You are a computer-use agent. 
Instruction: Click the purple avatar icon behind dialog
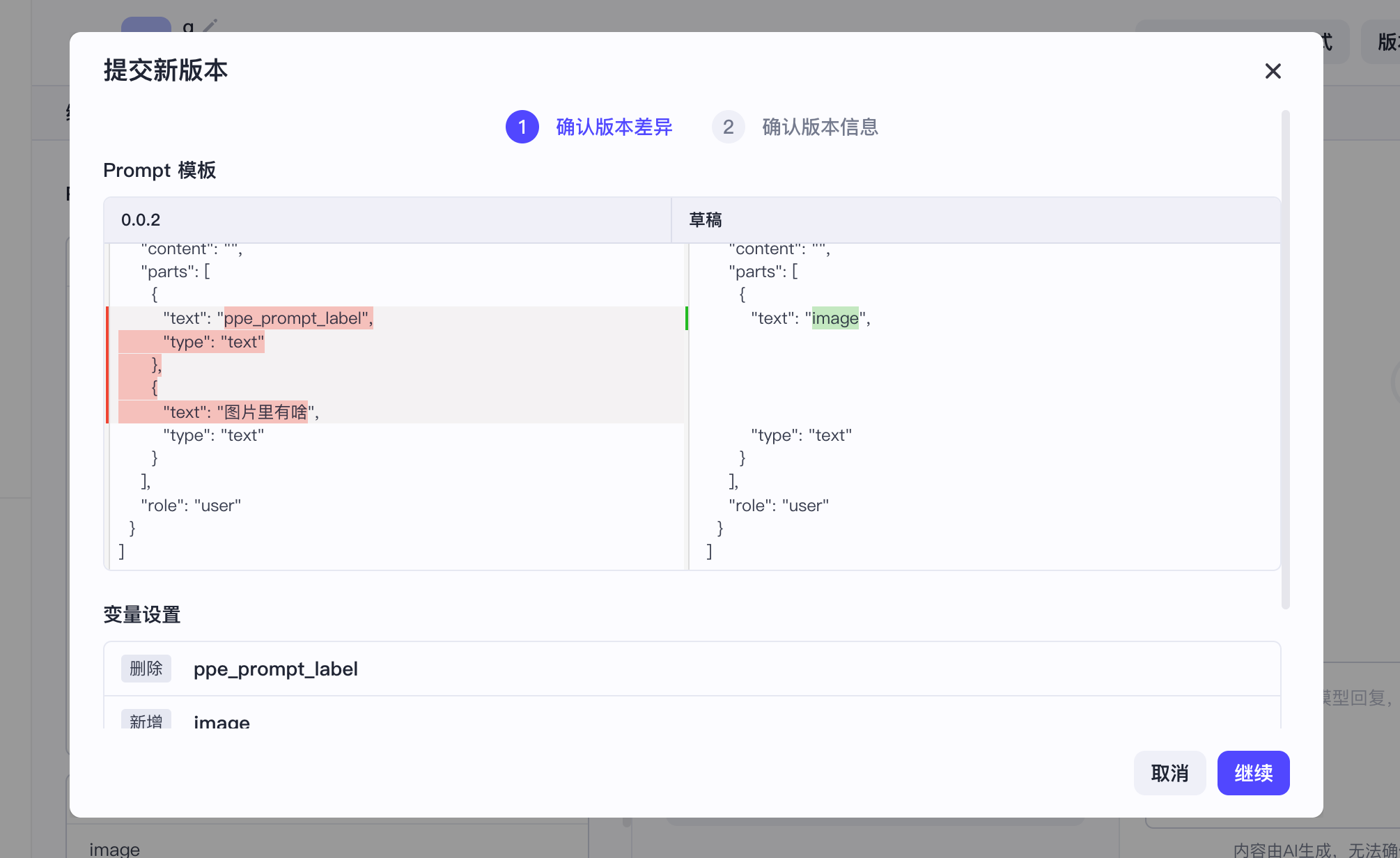point(146,25)
